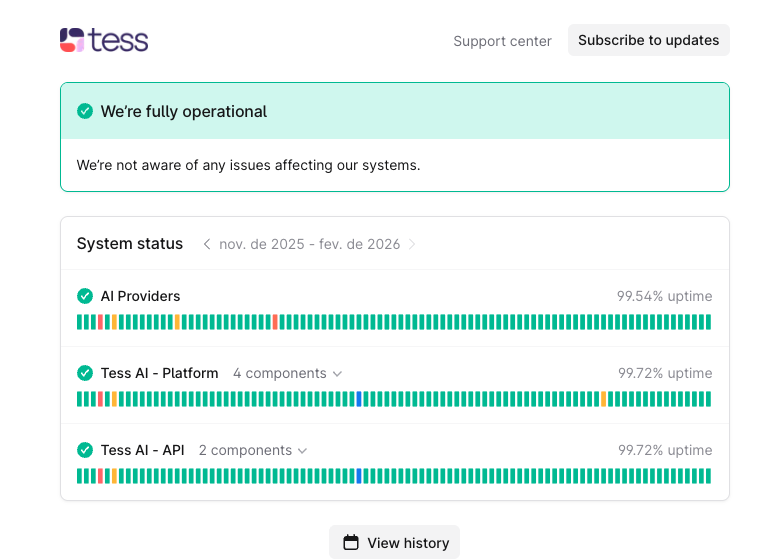Click the 'not aware of any issues' message

248,165
